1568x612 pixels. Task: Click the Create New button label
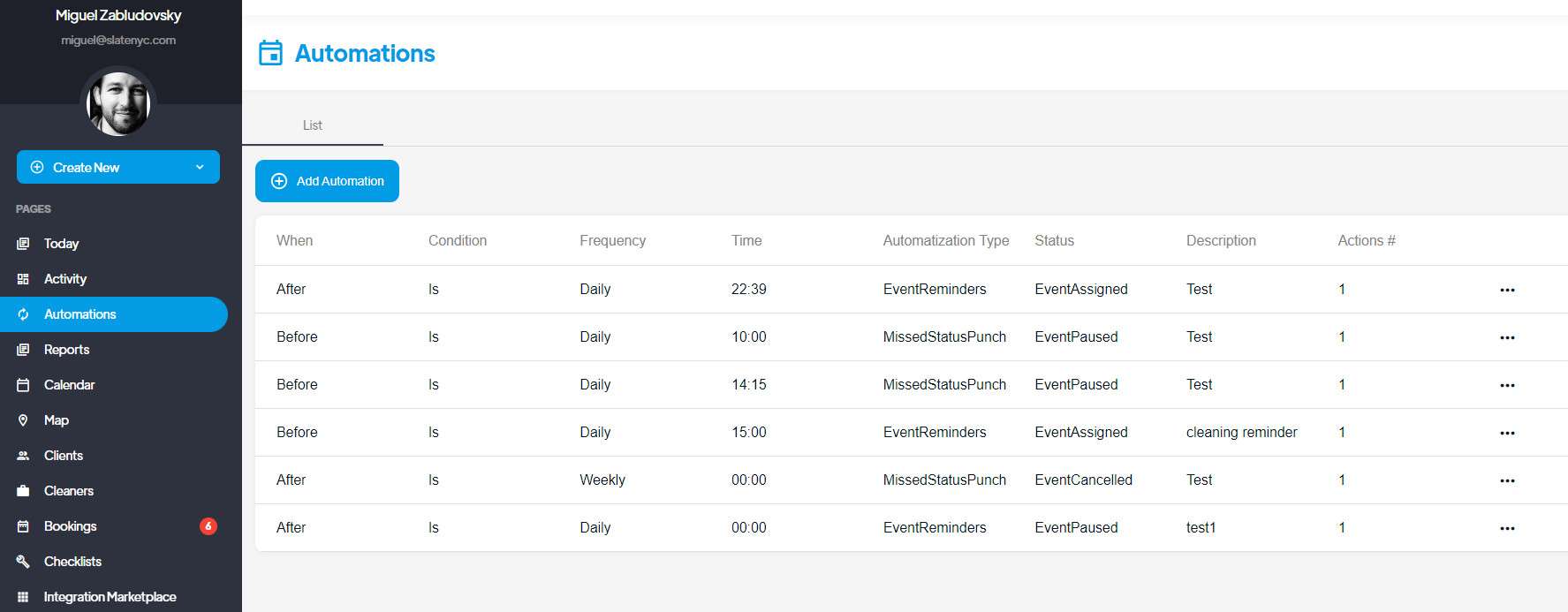[x=86, y=167]
